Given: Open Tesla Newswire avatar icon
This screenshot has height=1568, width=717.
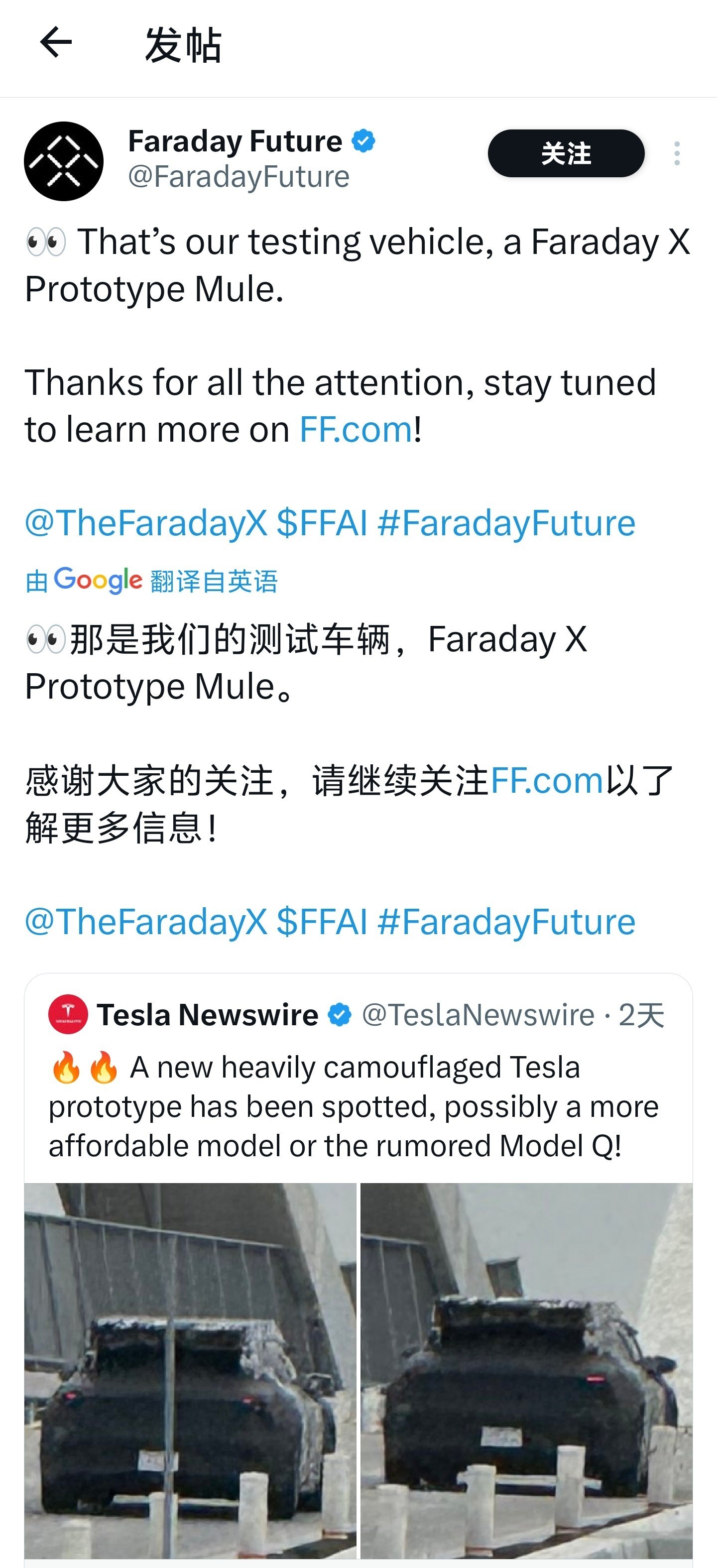Looking at the screenshot, I should point(68,1015).
